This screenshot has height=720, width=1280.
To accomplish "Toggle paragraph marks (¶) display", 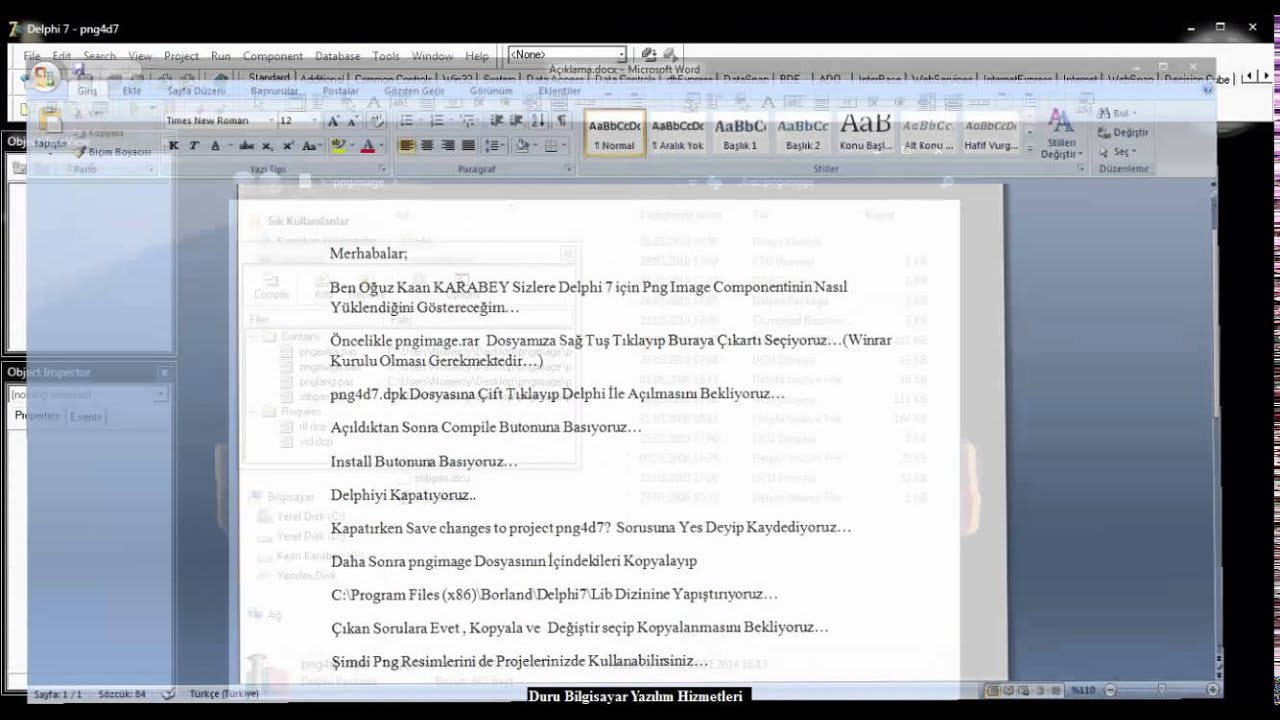I will click(x=562, y=121).
